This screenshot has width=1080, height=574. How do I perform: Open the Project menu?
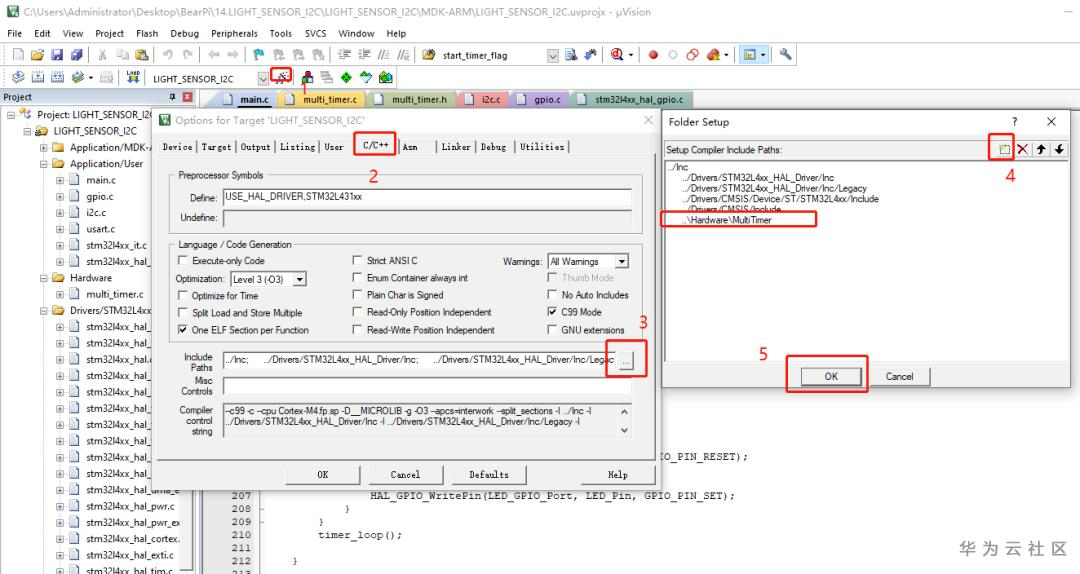(110, 33)
